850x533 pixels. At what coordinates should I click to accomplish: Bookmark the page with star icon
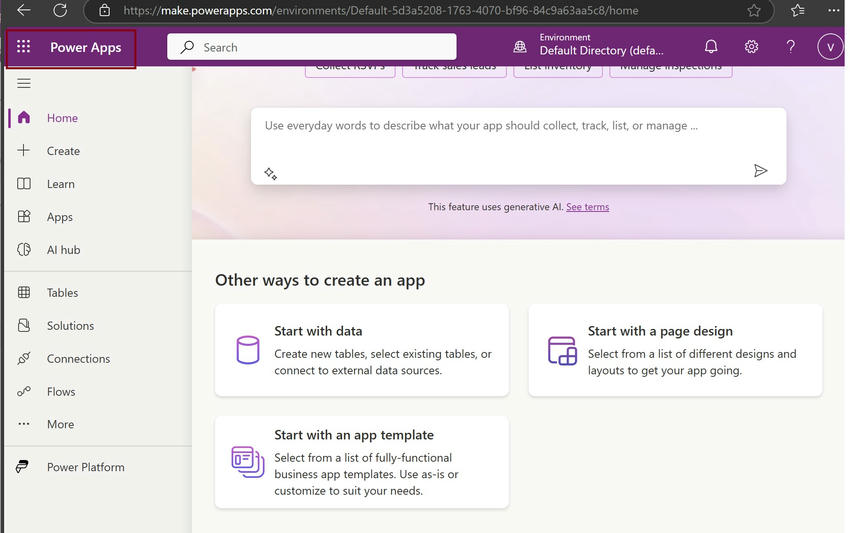[754, 10]
